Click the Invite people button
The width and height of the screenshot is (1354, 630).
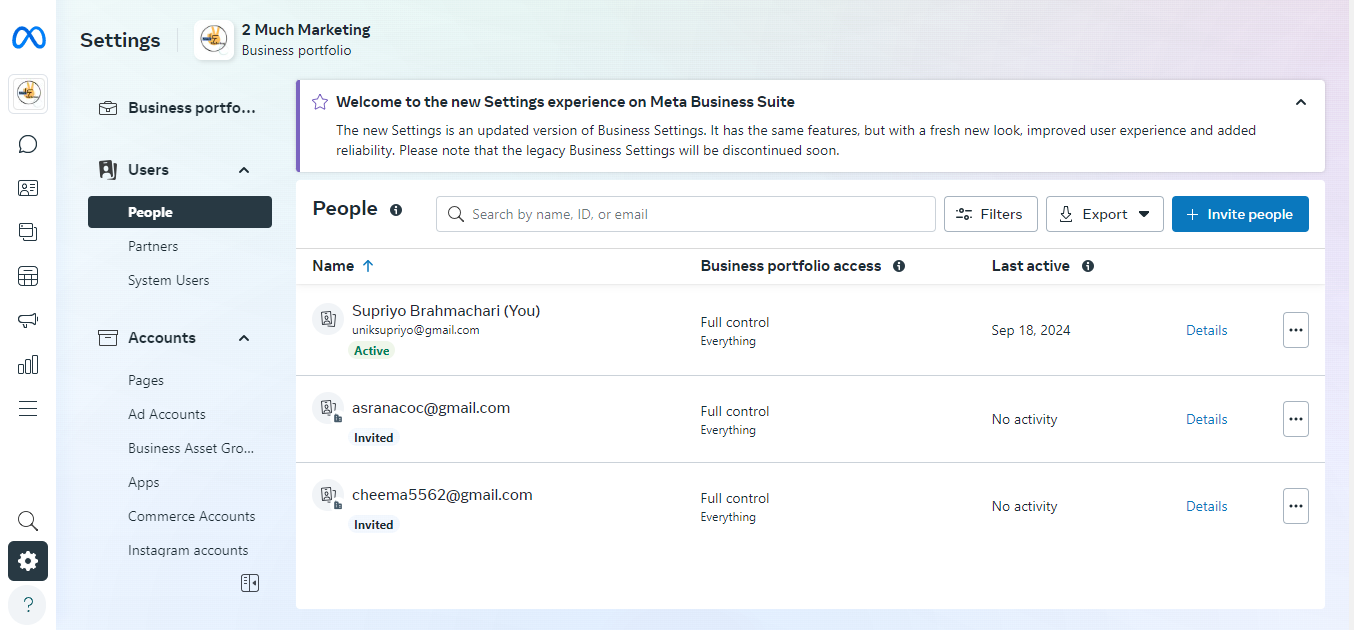point(1239,214)
